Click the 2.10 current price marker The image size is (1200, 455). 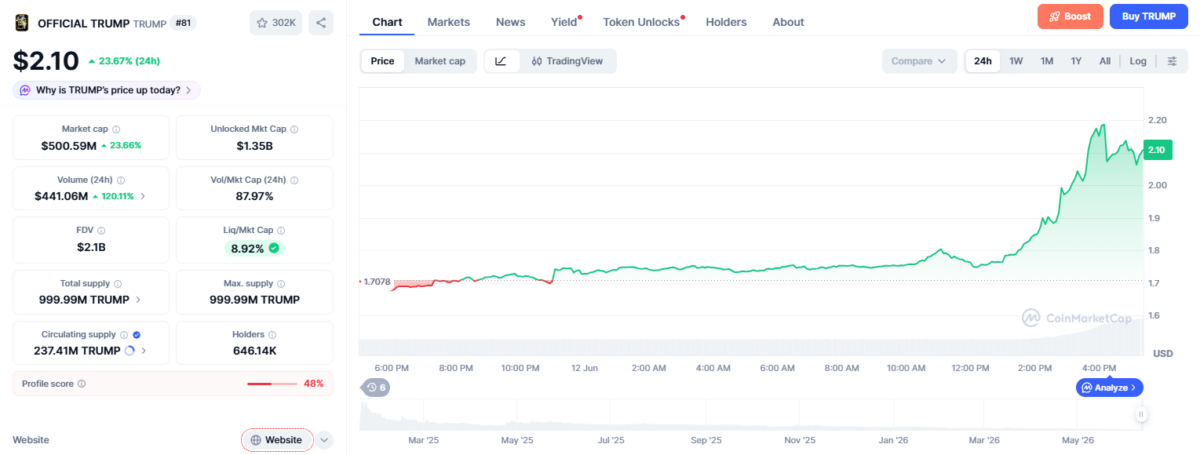coord(1156,150)
